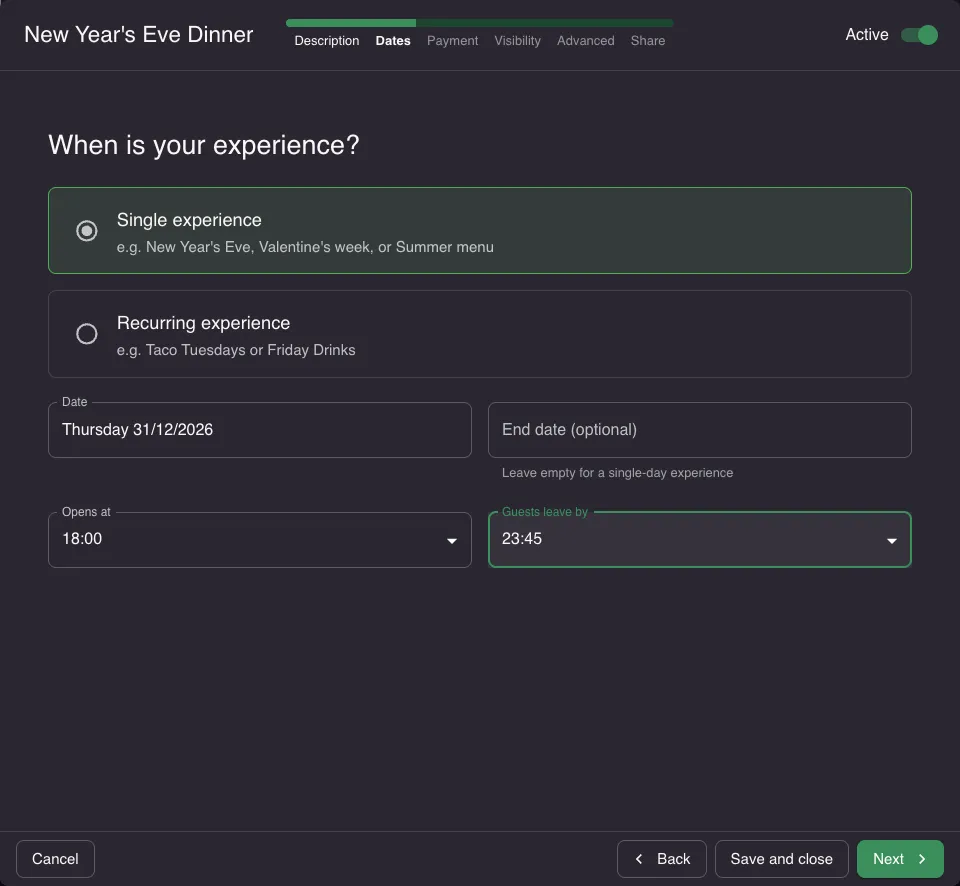Expand the Opens at dropdown arrow
This screenshot has height=886, width=960.
(x=452, y=541)
